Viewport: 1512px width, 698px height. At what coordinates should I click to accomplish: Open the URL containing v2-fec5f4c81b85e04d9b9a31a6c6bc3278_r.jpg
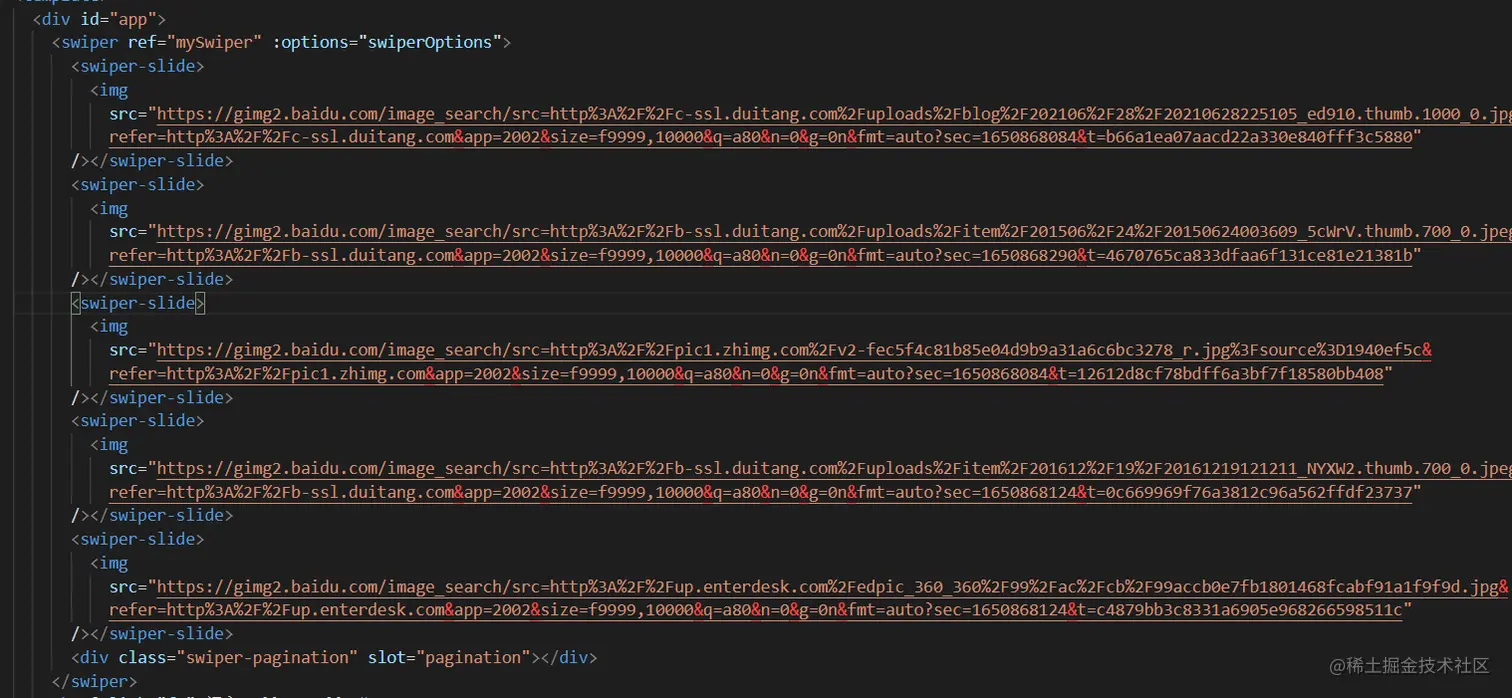[x=794, y=350]
